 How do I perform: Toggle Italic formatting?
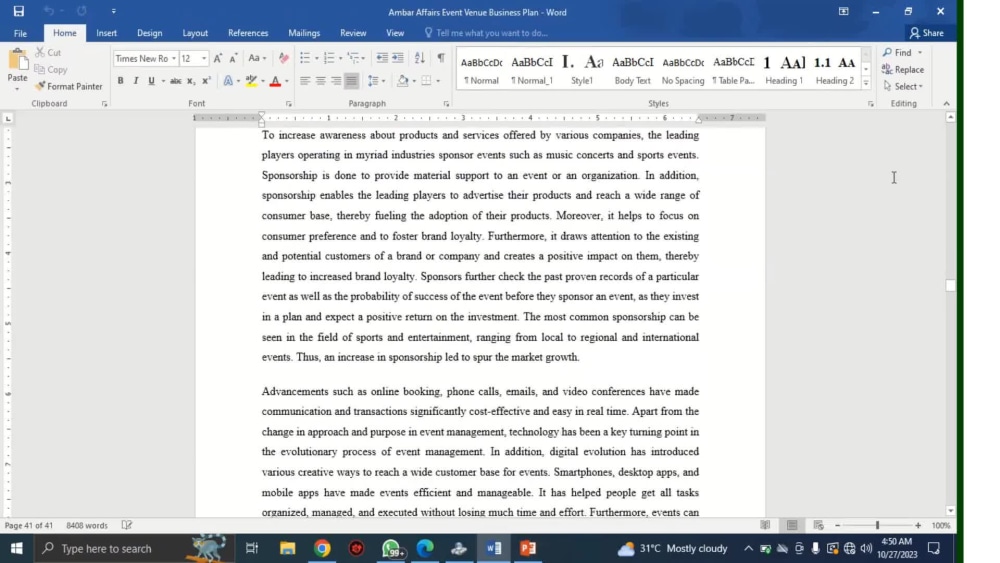136,81
